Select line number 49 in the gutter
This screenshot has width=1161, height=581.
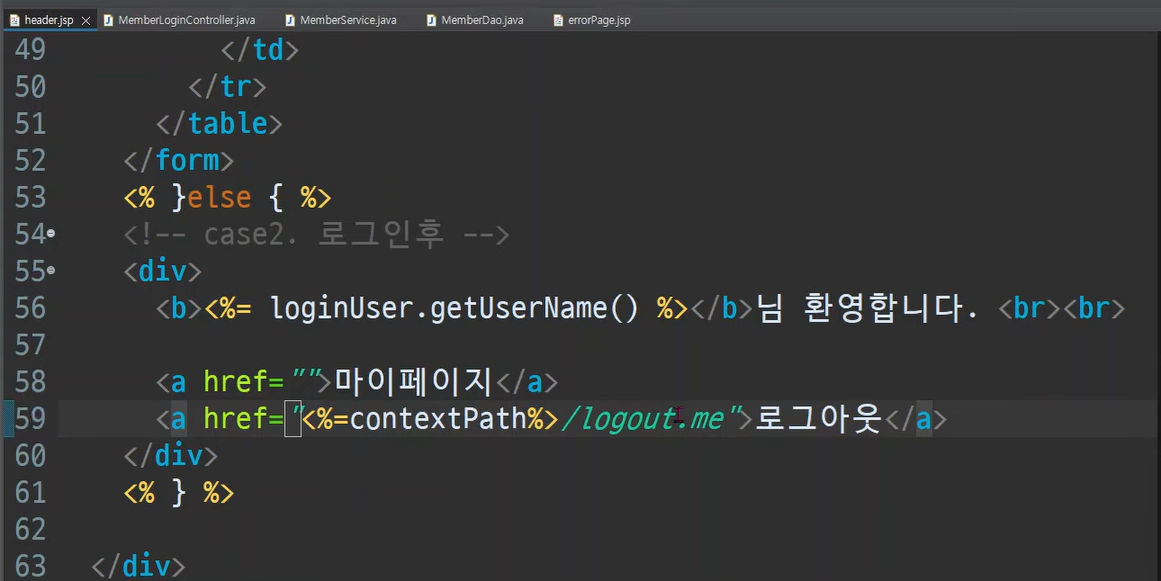[30, 50]
